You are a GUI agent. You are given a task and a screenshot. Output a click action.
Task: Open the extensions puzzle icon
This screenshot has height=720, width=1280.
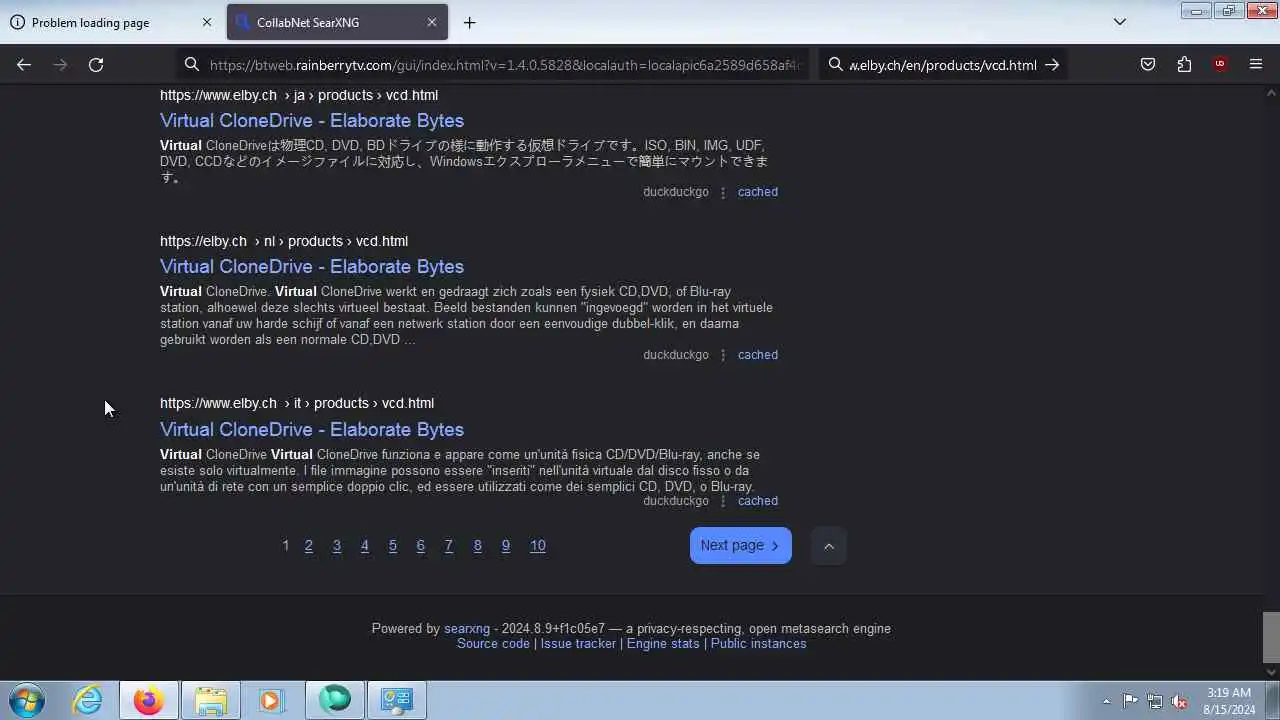click(x=1184, y=64)
